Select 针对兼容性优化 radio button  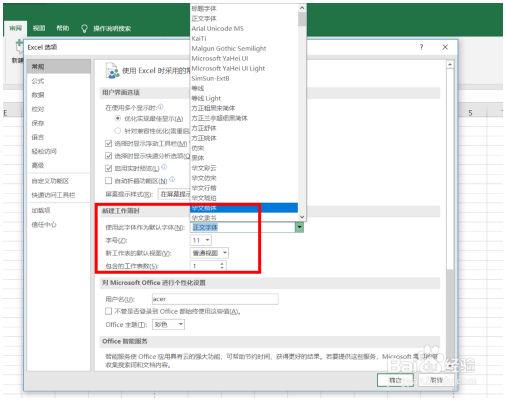(117, 131)
